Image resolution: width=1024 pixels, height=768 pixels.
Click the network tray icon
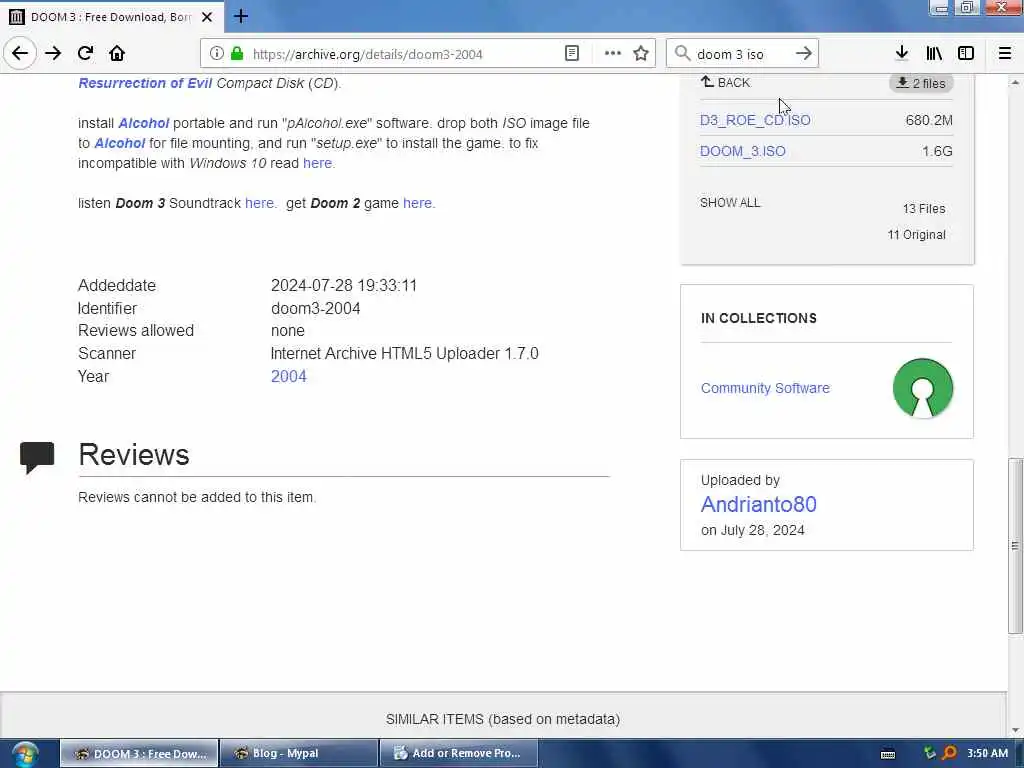pos(929,753)
